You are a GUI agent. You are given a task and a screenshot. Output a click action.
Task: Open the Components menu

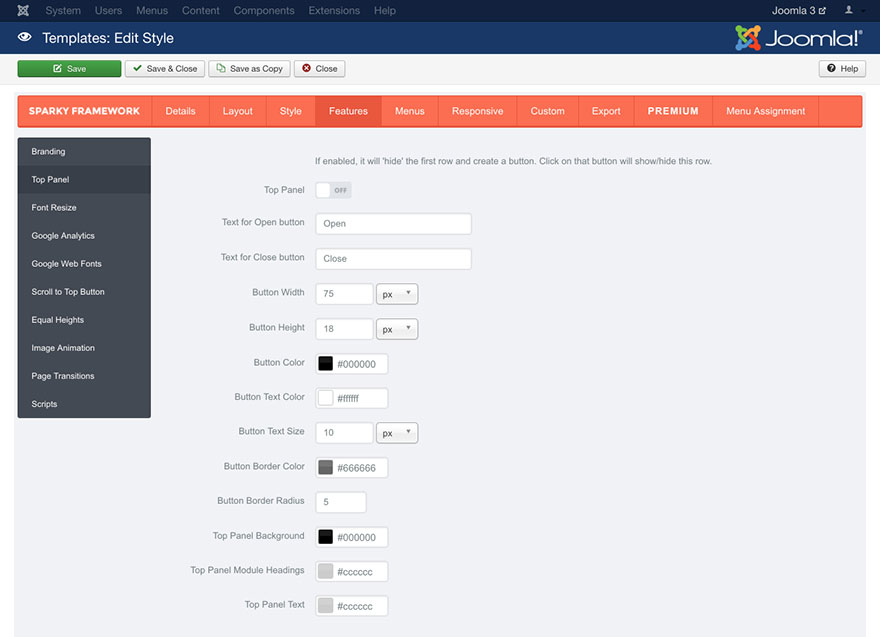click(x=264, y=11)
